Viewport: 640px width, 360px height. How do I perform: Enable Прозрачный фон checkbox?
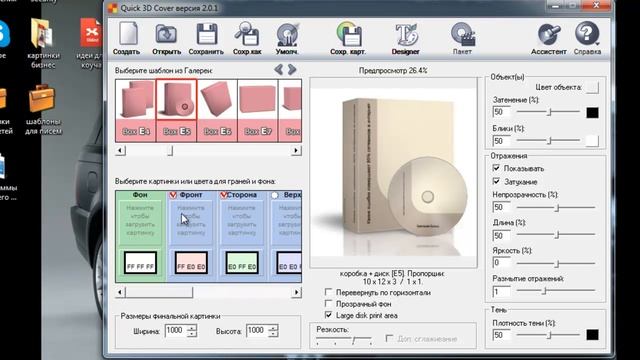[328, 304]
